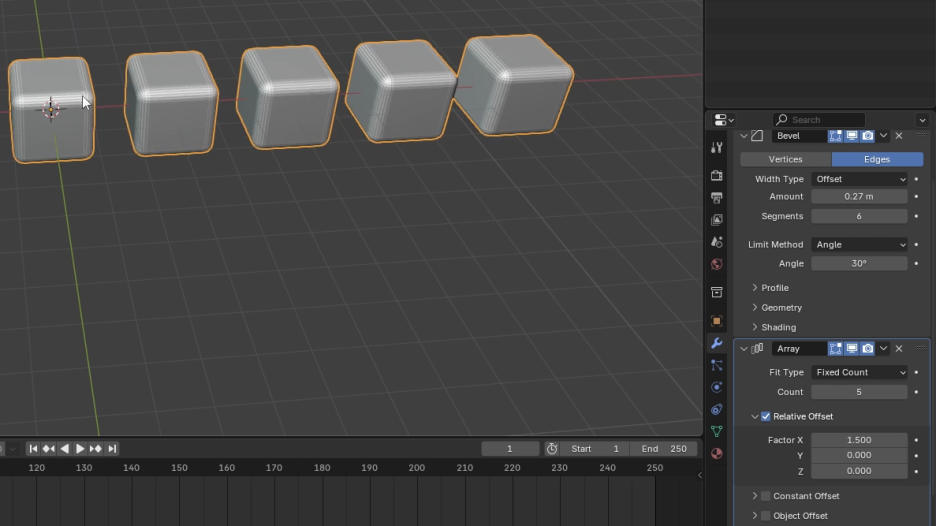The height and width of the screenshot is (526, 936).
Task: Animate Bevel Angle via its dot
Action: 916,263
